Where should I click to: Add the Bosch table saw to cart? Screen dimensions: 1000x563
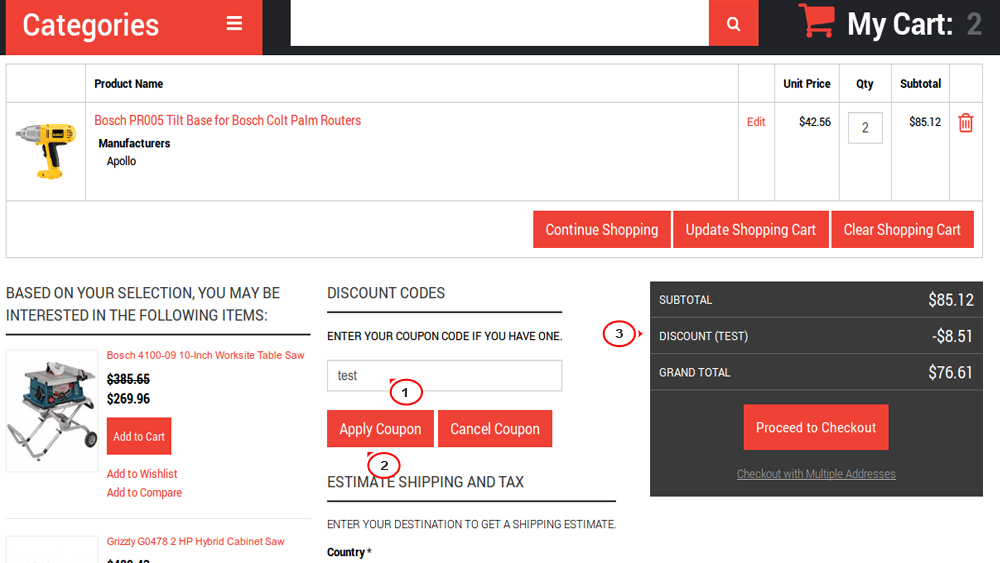pyautogui.click(x=139, y=436)
